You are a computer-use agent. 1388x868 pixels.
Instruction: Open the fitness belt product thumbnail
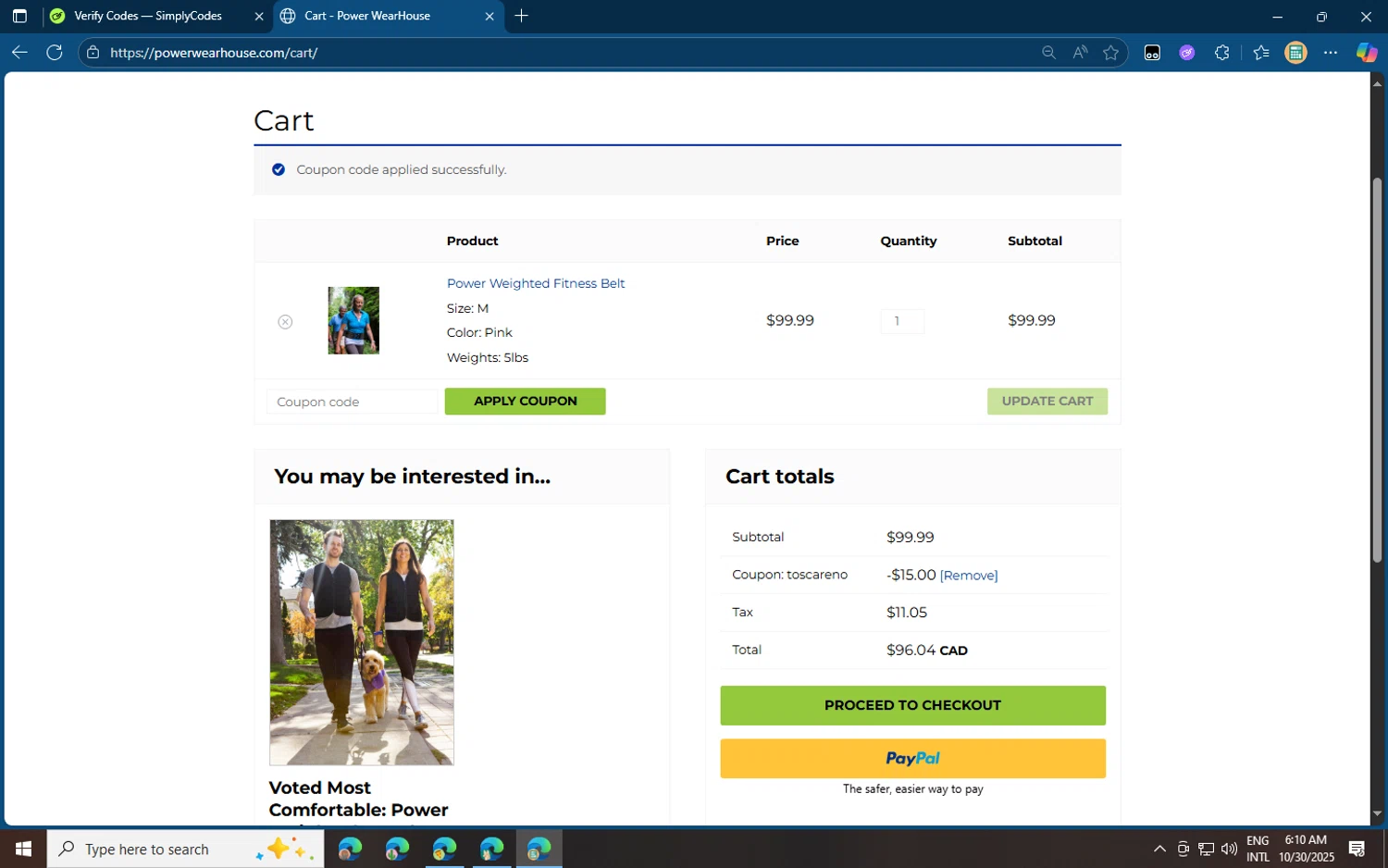pyautogui.click(x=353, y=320)
